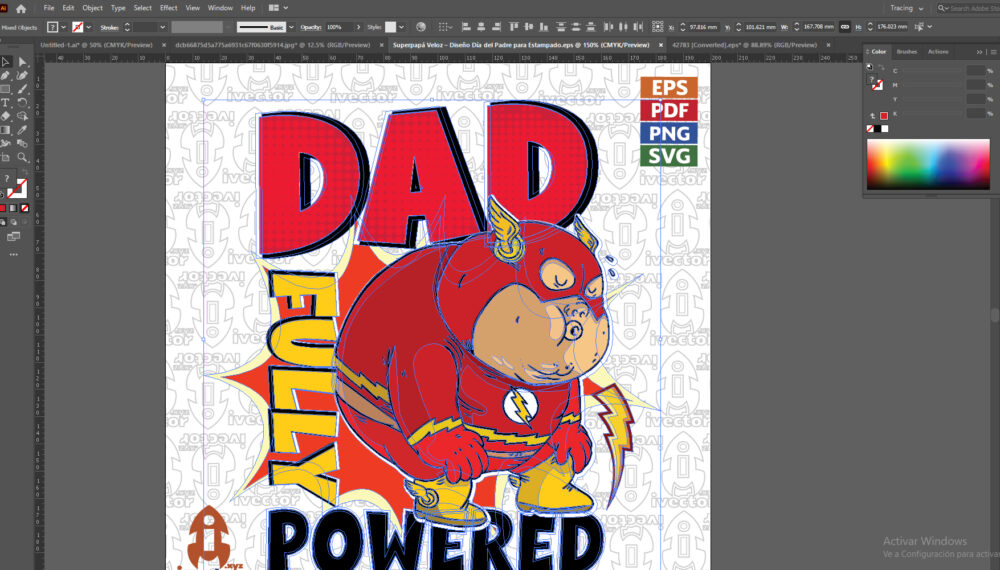Switch to the Untitled-1.ai document tab
1000x570 pixels.
pos(96,45)
